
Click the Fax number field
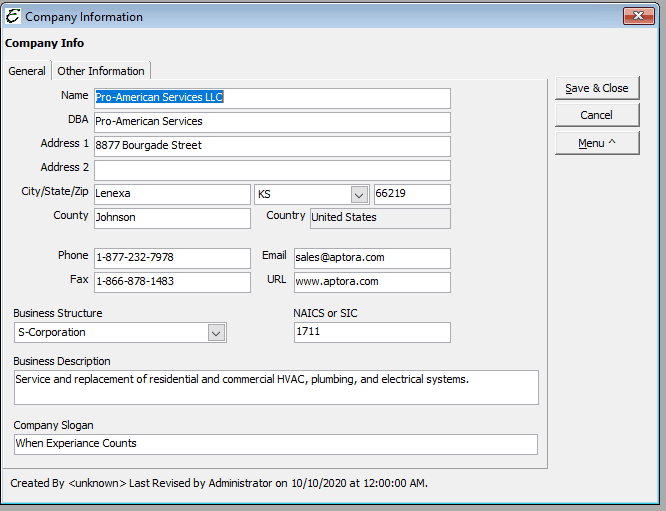point(172,282)
